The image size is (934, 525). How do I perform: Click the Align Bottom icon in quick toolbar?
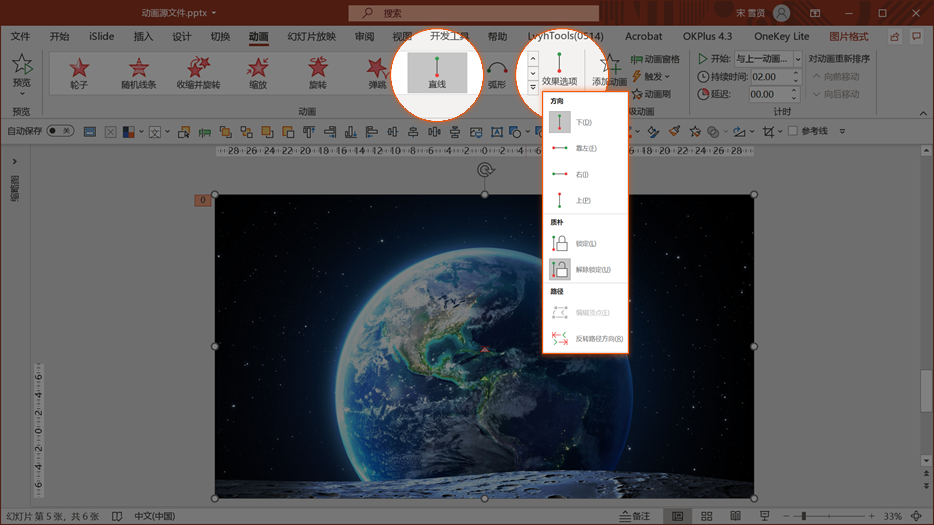tap(351, 132)
